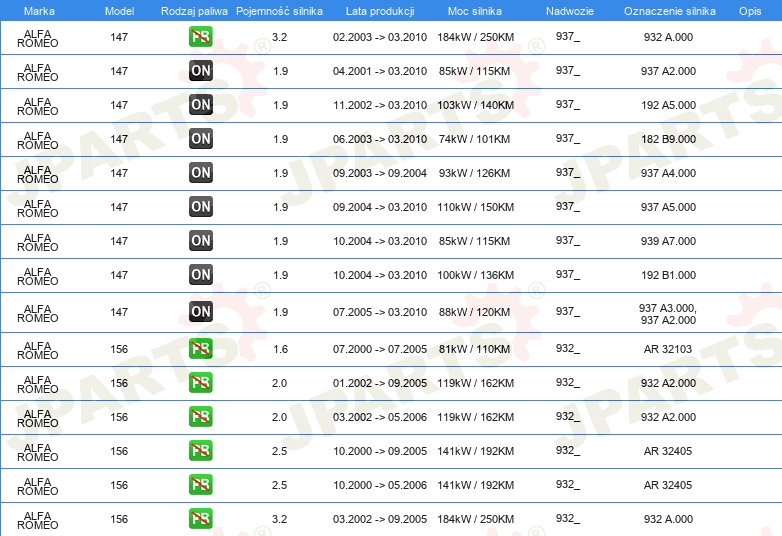Select the ON diesel icon in the 939 A7.000 row

click(200, 240)
